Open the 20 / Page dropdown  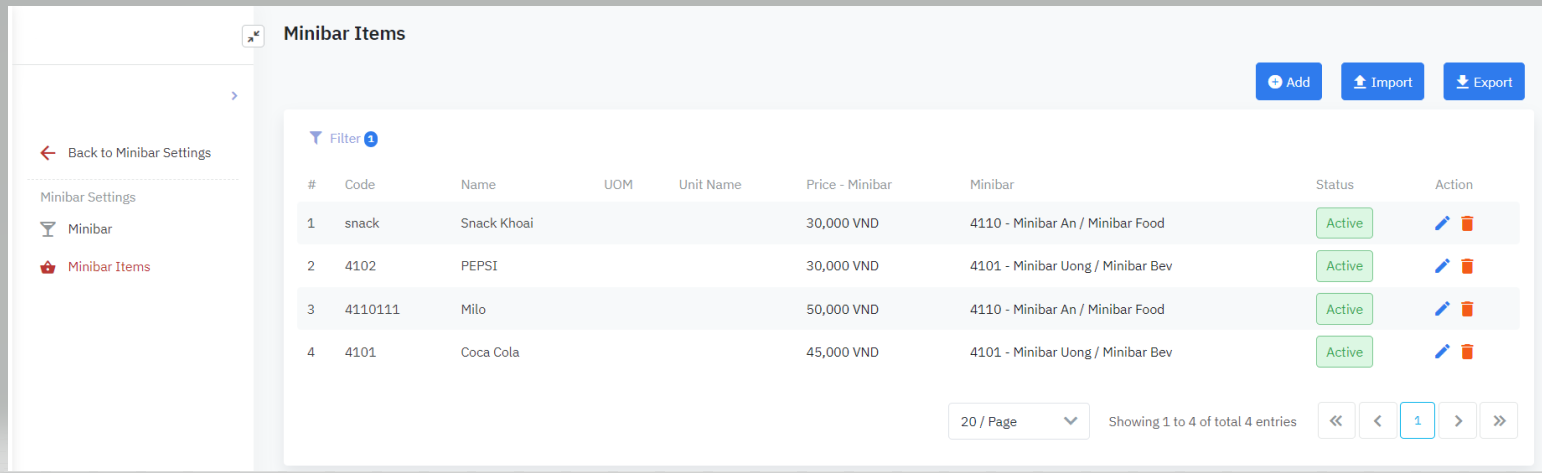tap(1018, 421)
